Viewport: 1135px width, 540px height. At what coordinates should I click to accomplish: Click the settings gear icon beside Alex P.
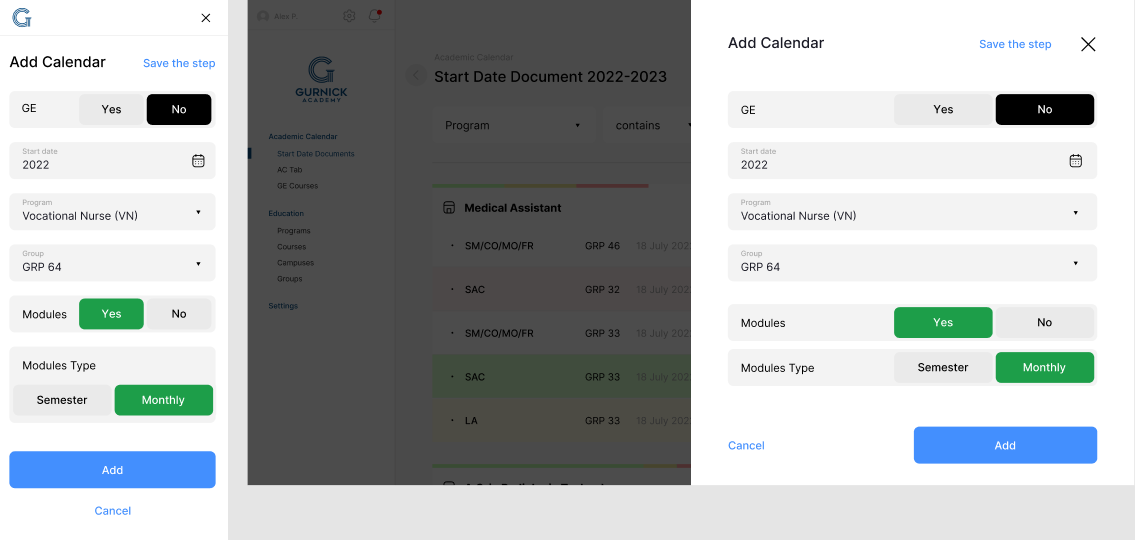349,16
